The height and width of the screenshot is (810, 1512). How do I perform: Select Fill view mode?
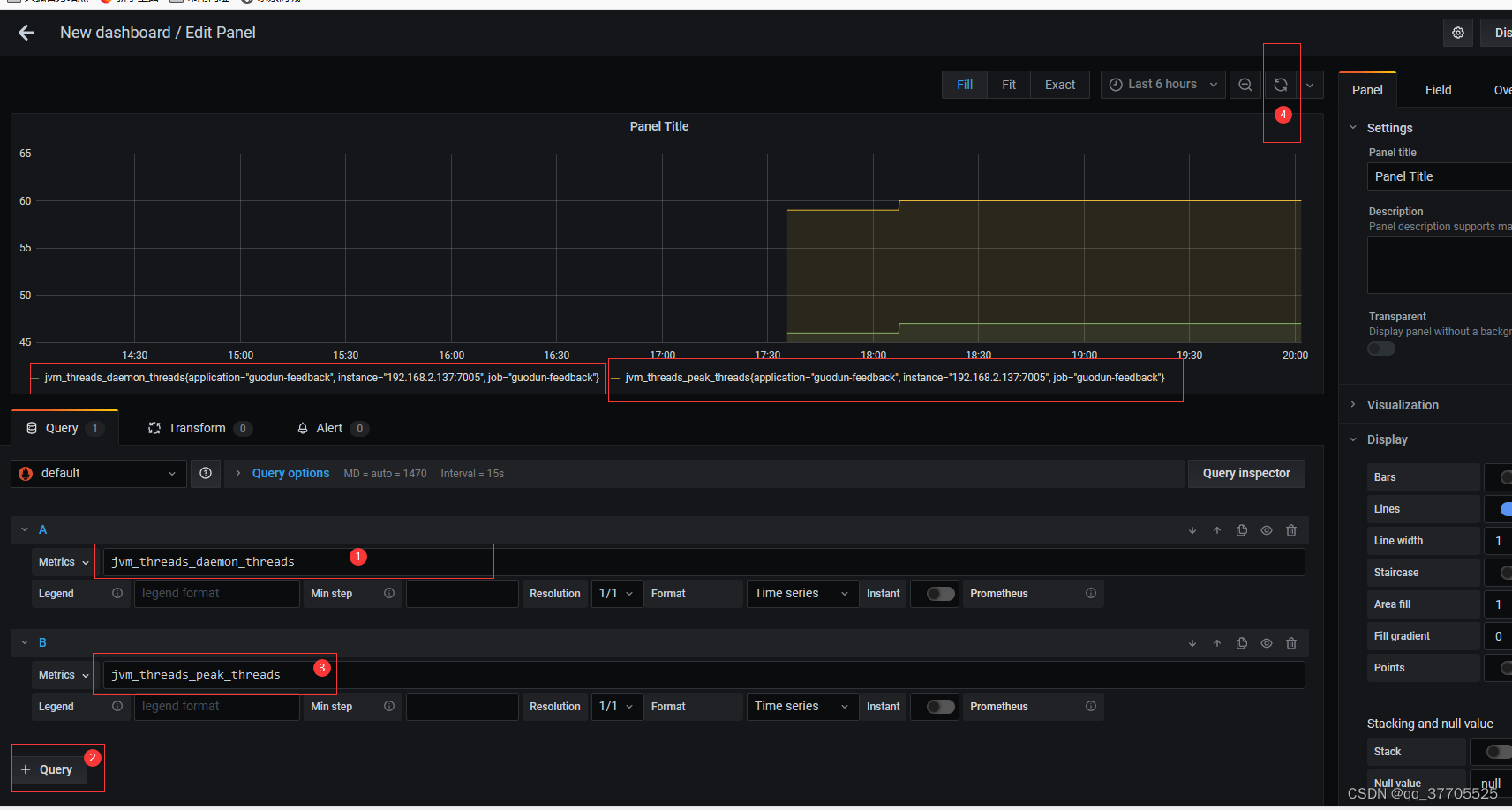(965, 85)
